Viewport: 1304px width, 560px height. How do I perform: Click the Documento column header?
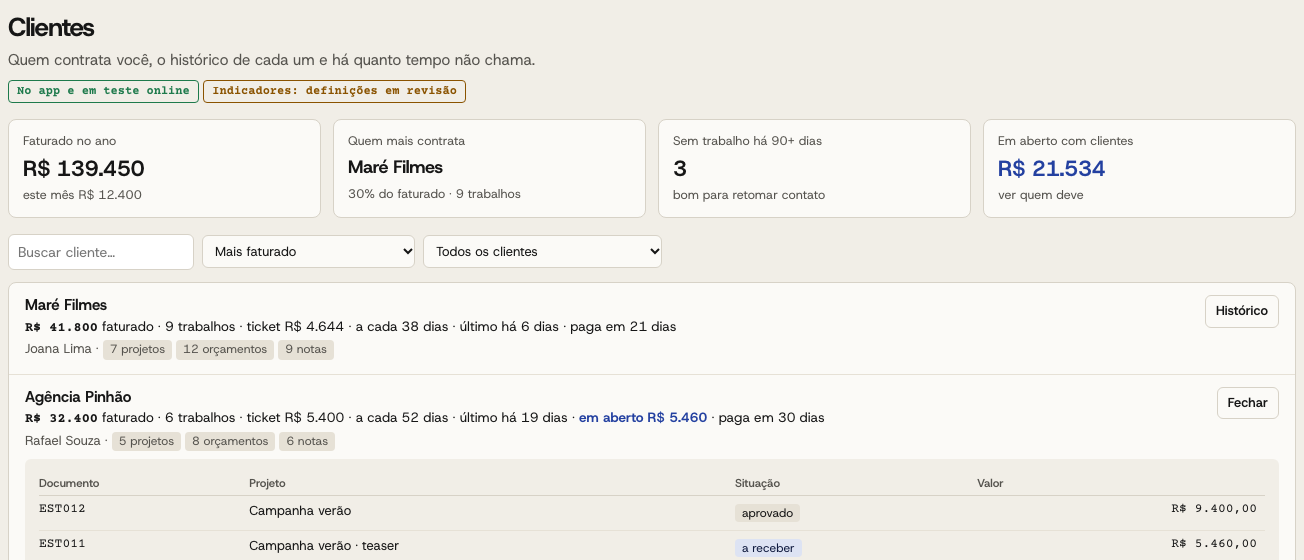point(69,483)
